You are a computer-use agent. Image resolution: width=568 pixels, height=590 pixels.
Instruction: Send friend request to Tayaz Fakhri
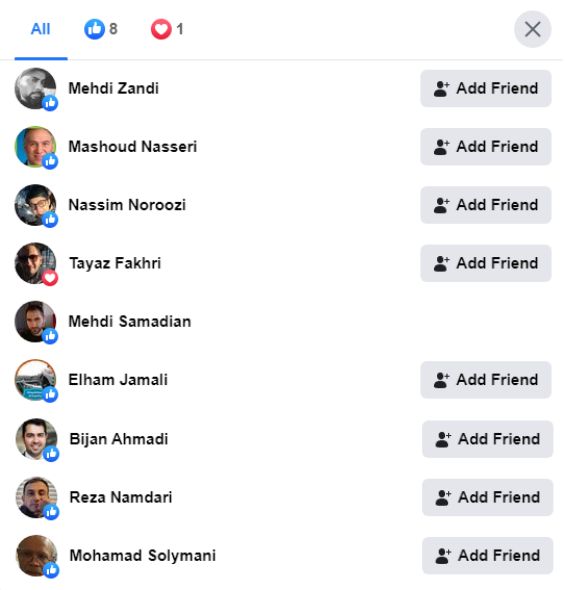[486, 263]
